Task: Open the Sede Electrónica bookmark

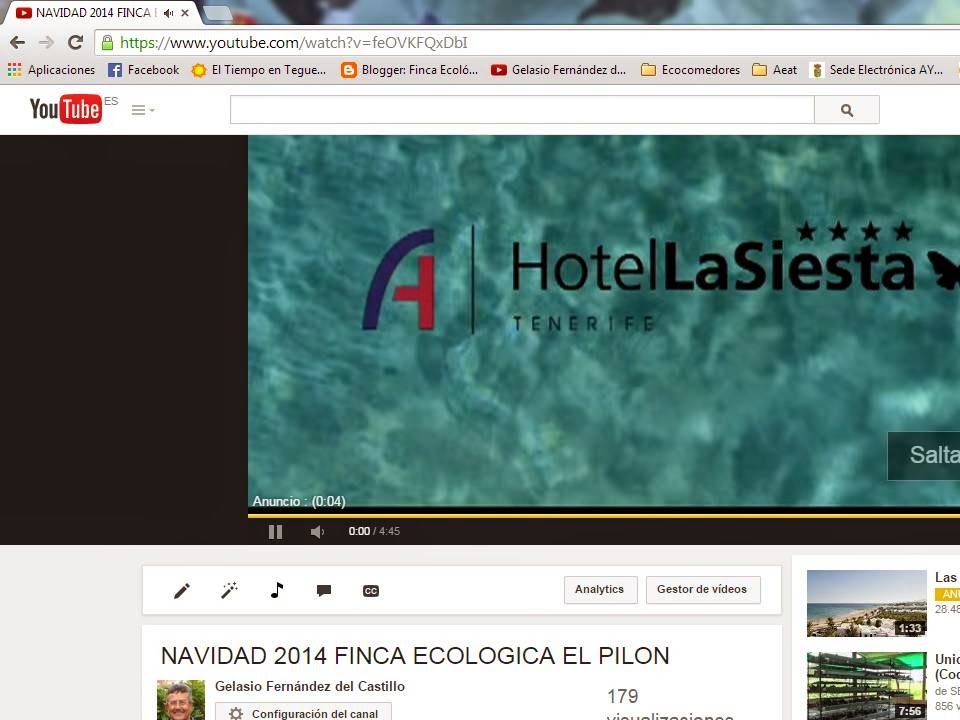Action: [x=876, y=70]
